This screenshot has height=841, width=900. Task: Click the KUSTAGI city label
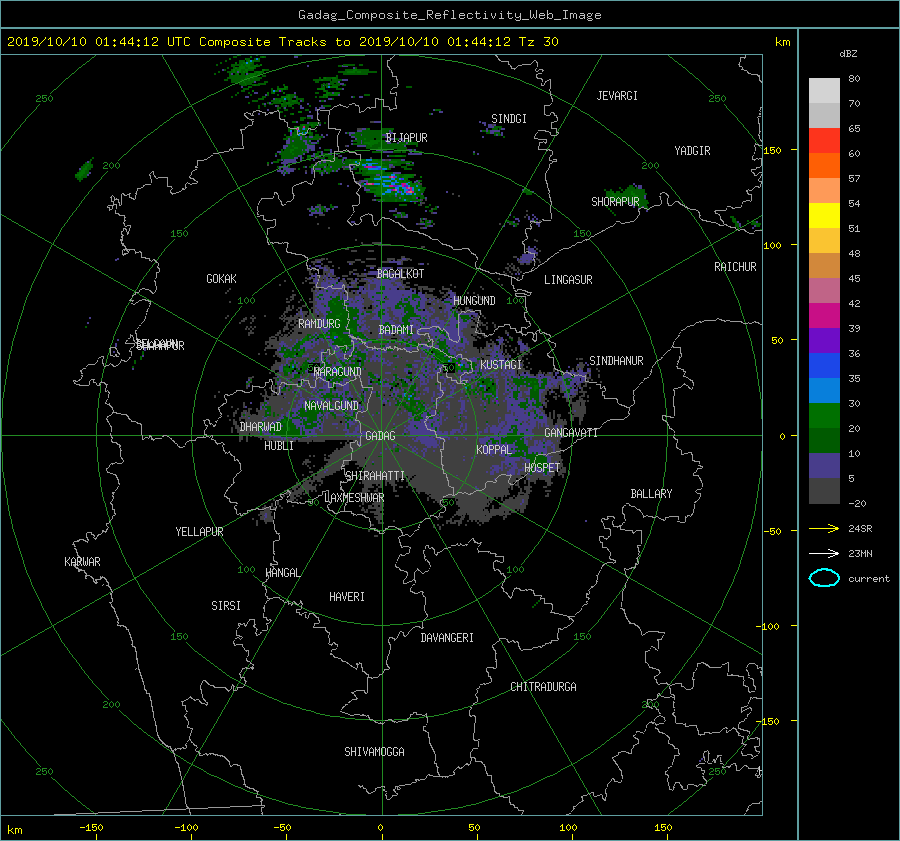tap(501, 365)
